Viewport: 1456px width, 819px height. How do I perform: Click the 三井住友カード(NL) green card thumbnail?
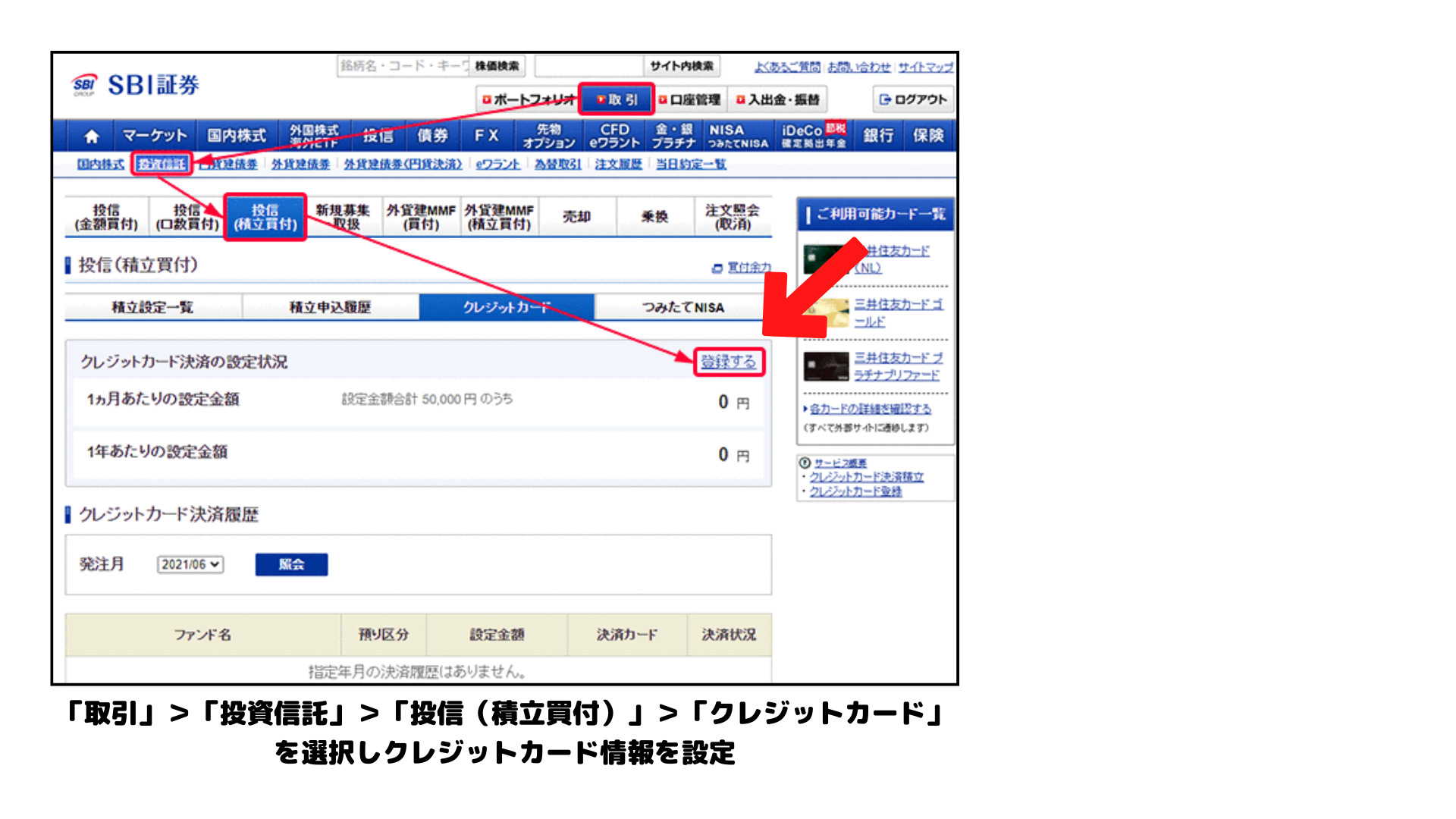click(x=825, y=259)
